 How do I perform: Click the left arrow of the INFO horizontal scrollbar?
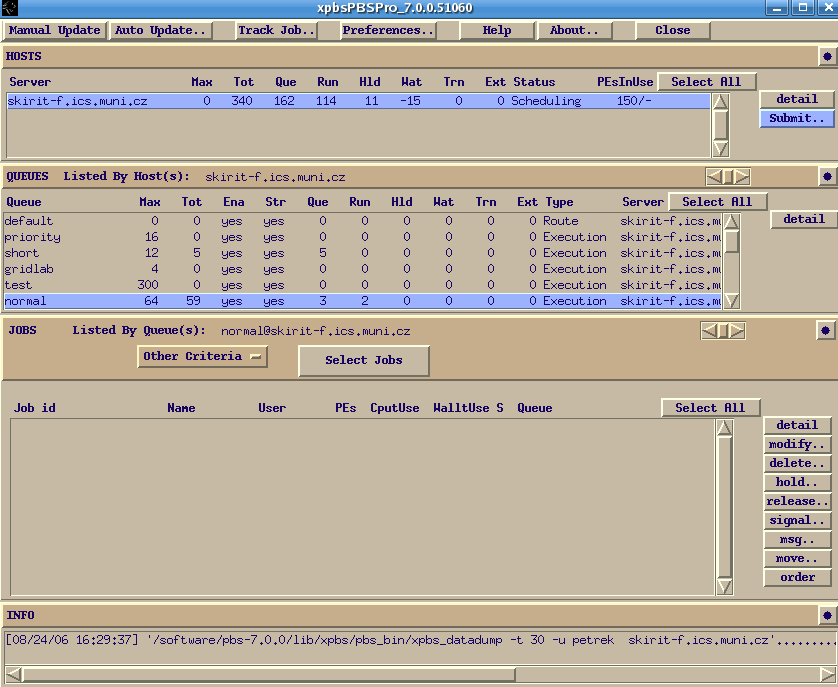14,674
